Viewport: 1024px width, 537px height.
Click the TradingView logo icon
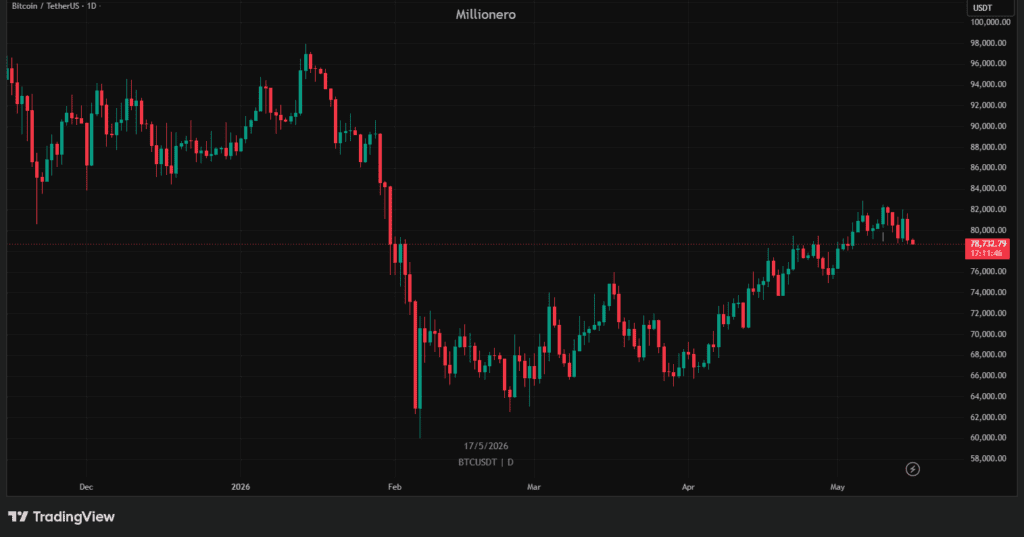[x=18, y=517]
